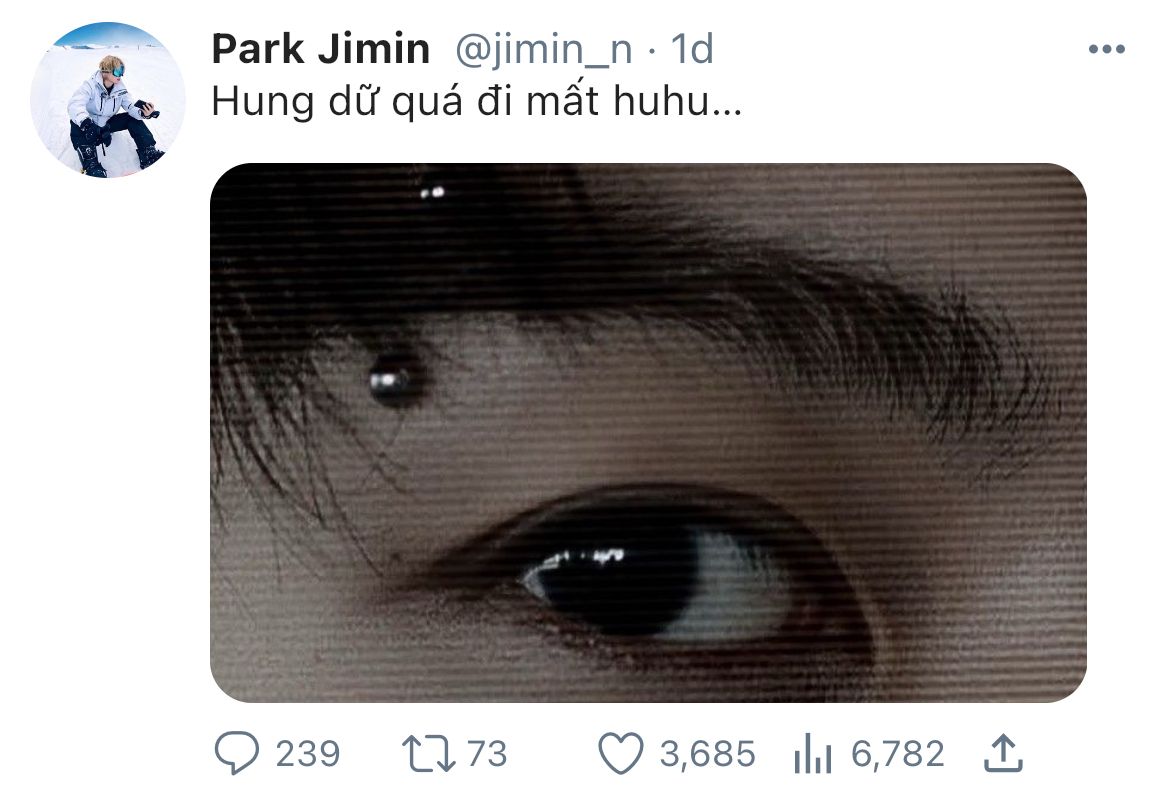The height and width of the screenshot is (801, 1170).
Task: Click the tweet text starting with 'Hung dữ'
Action: coord(476,104)
